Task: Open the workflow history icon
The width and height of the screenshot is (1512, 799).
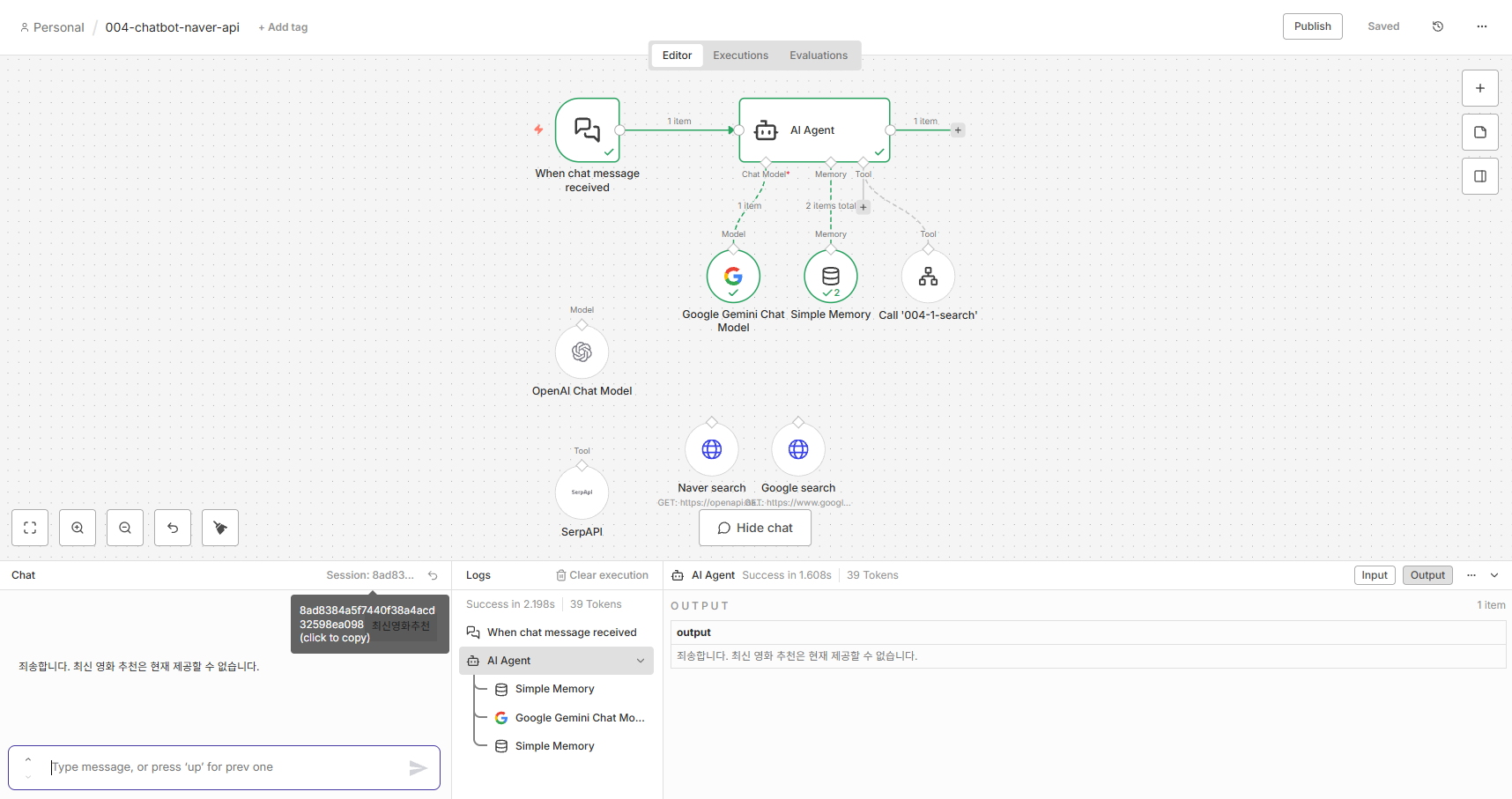Action: pyautogui.click(x=1438, y=26)
